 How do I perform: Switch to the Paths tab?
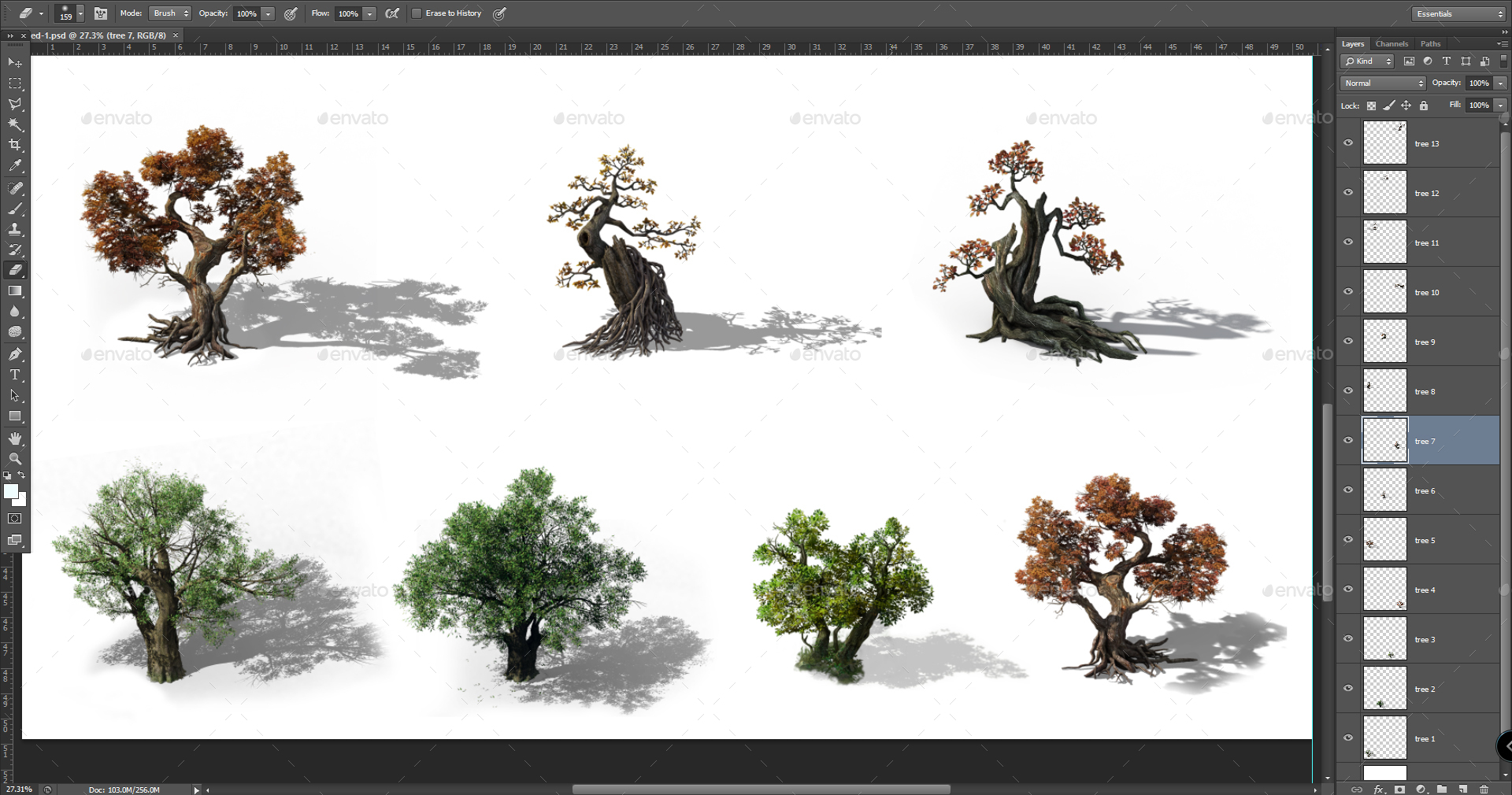pos(1431,43)
